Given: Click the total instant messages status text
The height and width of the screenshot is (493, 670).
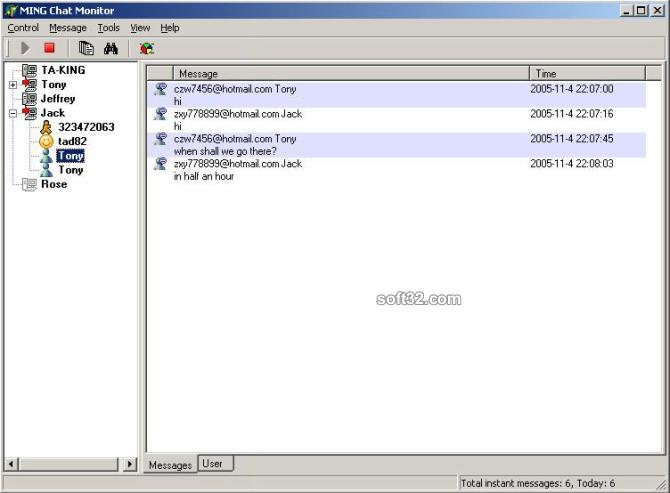Looking at the screenshot, I should [x=538, y=483].
